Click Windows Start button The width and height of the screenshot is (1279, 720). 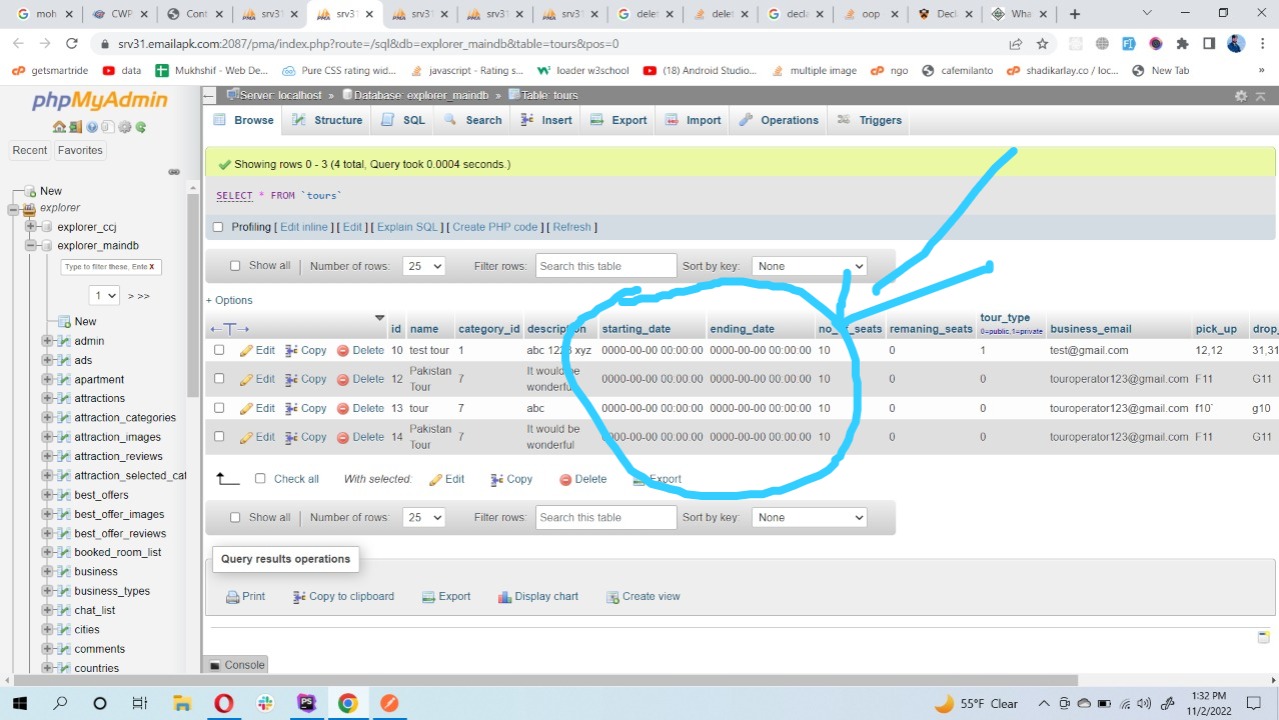(19, 703)
